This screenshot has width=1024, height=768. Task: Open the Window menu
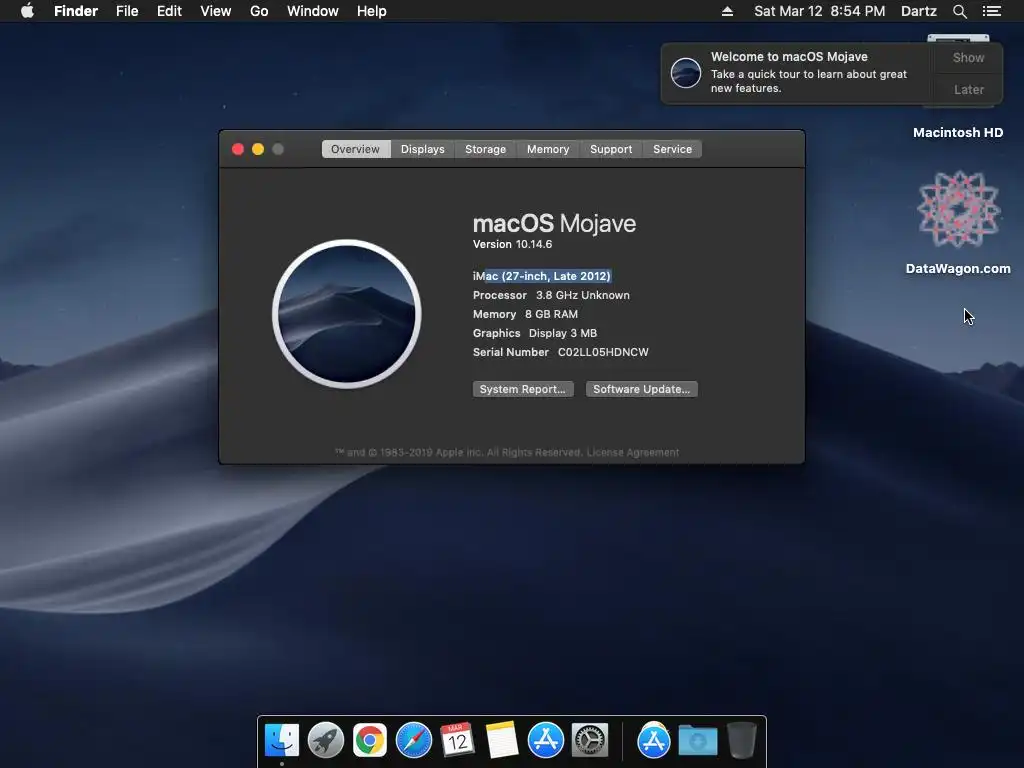pos(313,11)
